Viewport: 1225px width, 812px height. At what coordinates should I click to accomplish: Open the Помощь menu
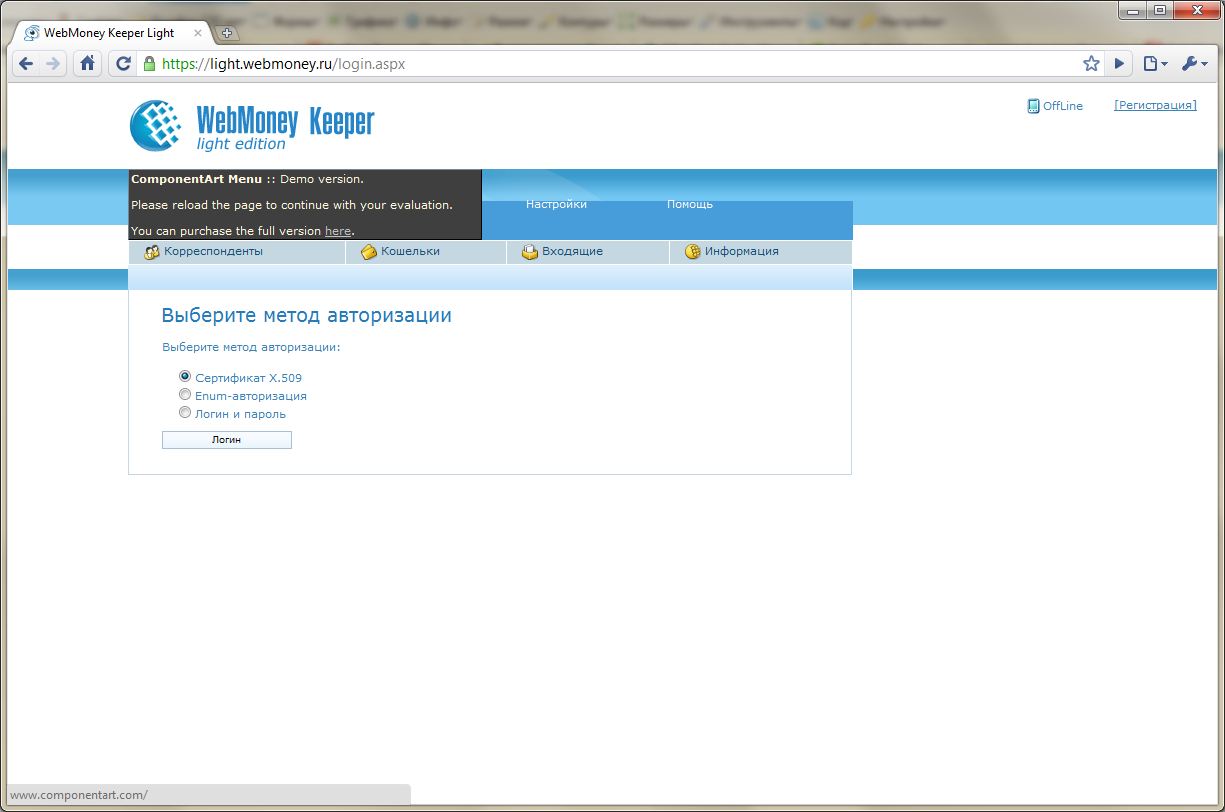tap(690, 204)
